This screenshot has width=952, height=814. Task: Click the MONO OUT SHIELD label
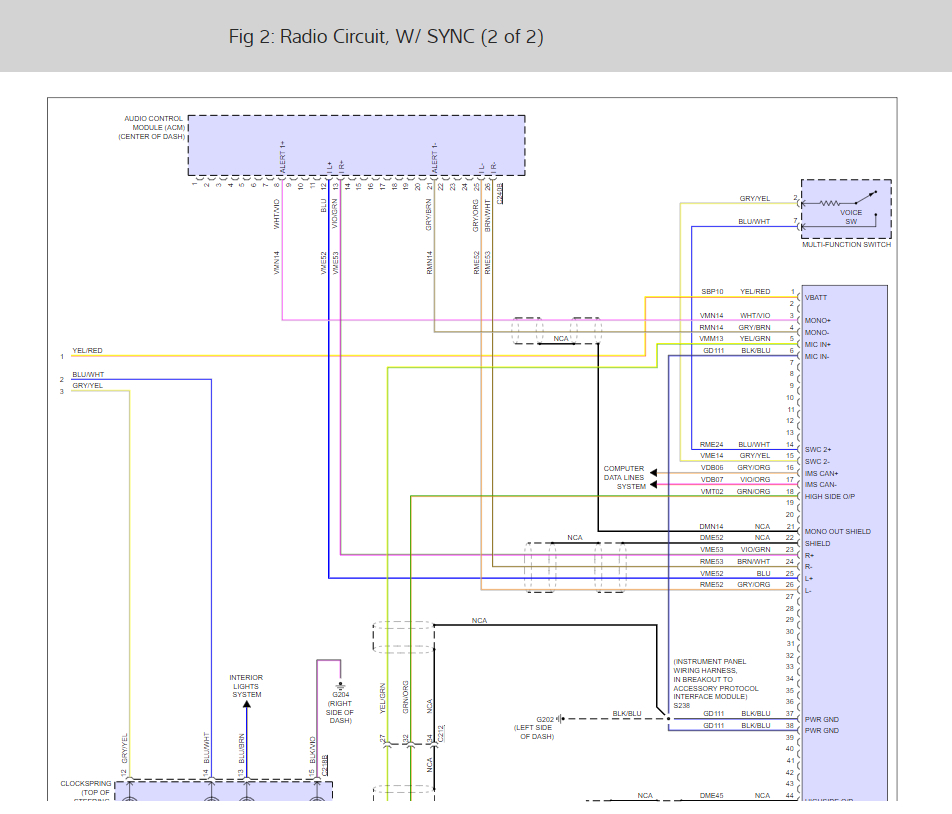pos(837,532)
